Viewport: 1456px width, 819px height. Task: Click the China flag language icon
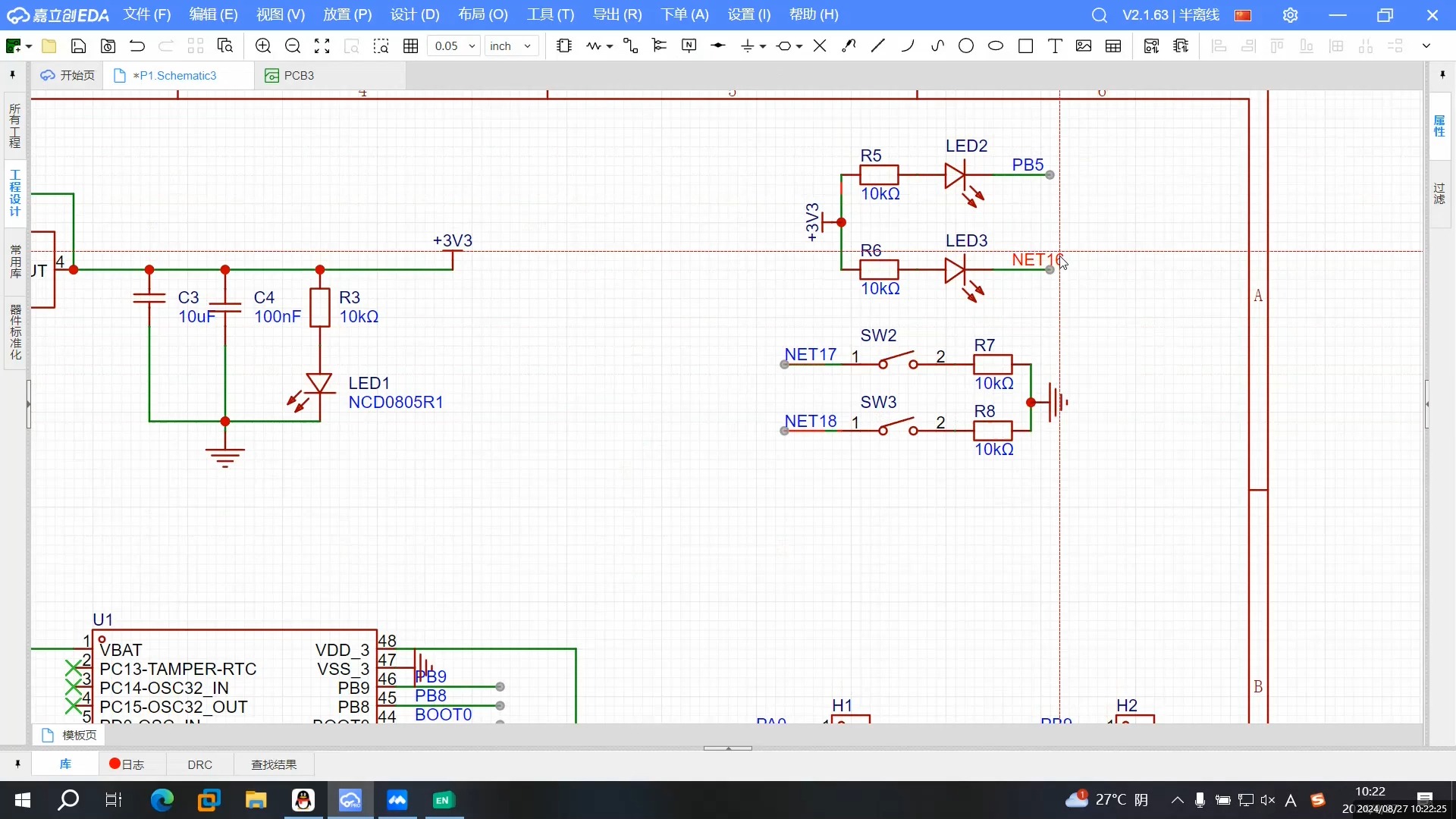[1244, 15]
